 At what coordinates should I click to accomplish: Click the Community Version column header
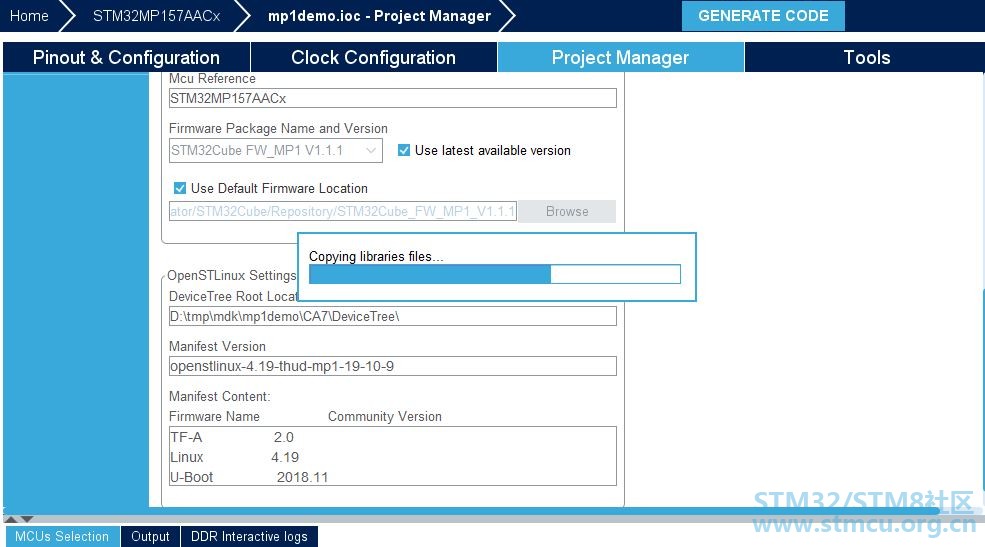(x=384, y=416)
